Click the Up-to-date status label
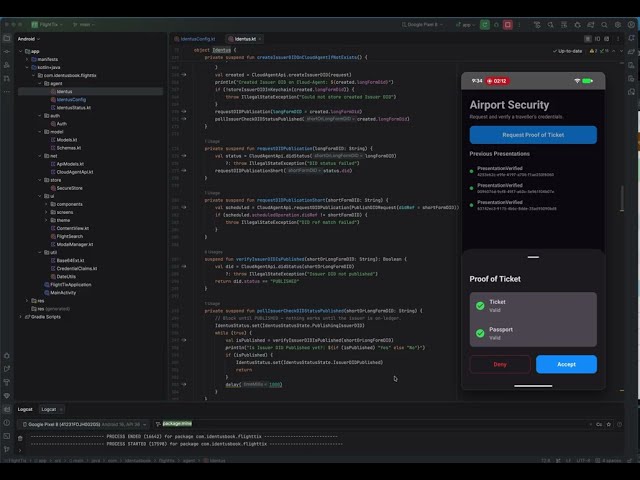The height and width of the screenshot is (480, 640). 567,51
